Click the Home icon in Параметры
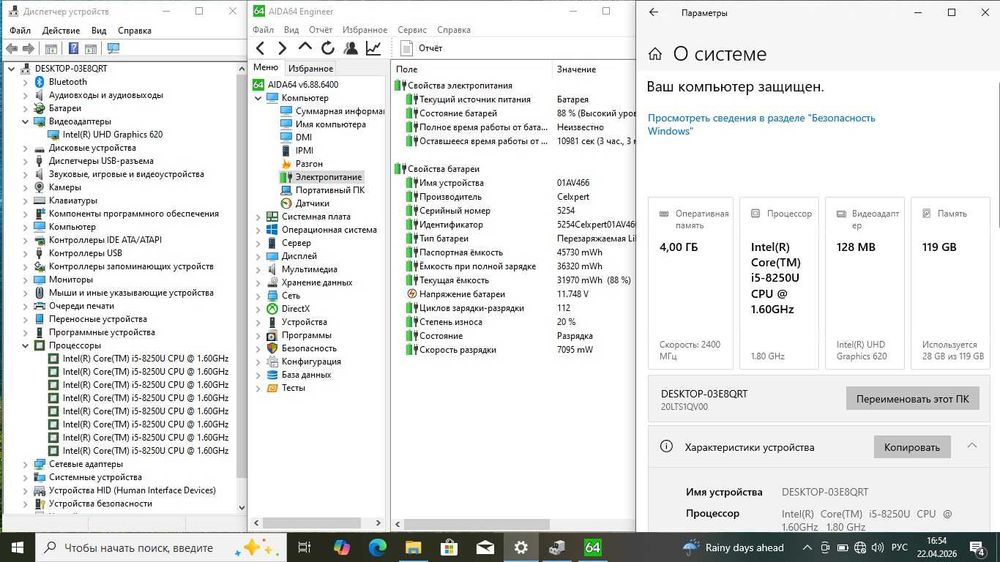The height and width of the screenshot is (562, 1000). point(655,54)
